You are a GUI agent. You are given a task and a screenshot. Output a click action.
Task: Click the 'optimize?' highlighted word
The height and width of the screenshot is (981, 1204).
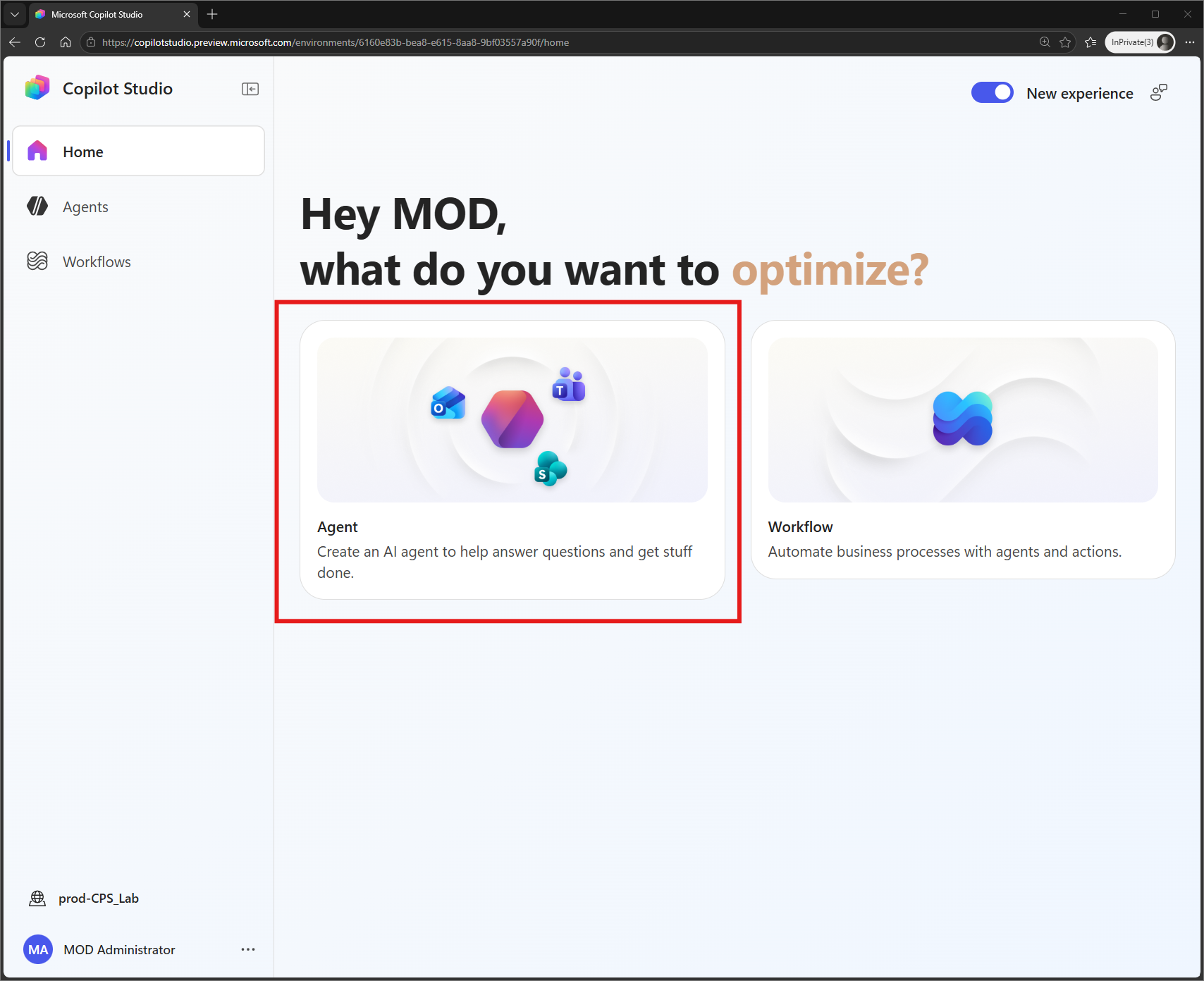(830, 270)
